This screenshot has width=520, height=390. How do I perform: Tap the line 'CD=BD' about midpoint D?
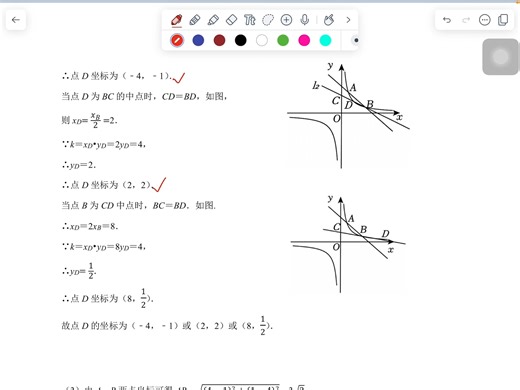[x=144, y=96]
